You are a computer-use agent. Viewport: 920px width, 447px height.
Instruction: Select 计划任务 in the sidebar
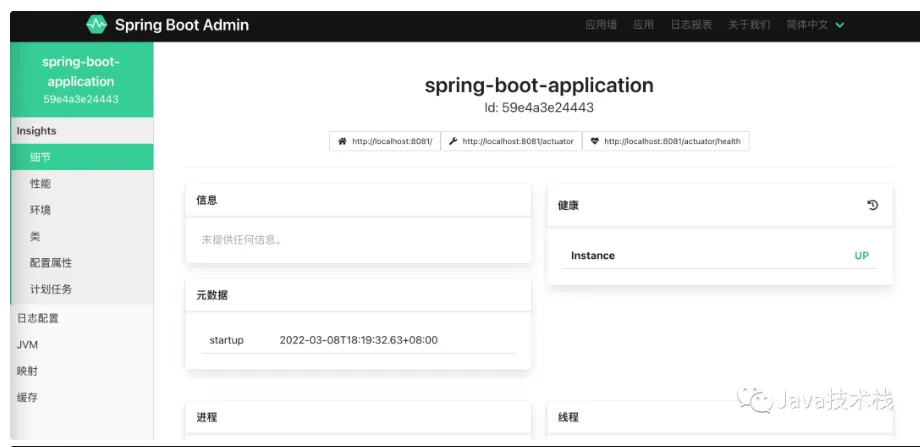coord(82,289)
